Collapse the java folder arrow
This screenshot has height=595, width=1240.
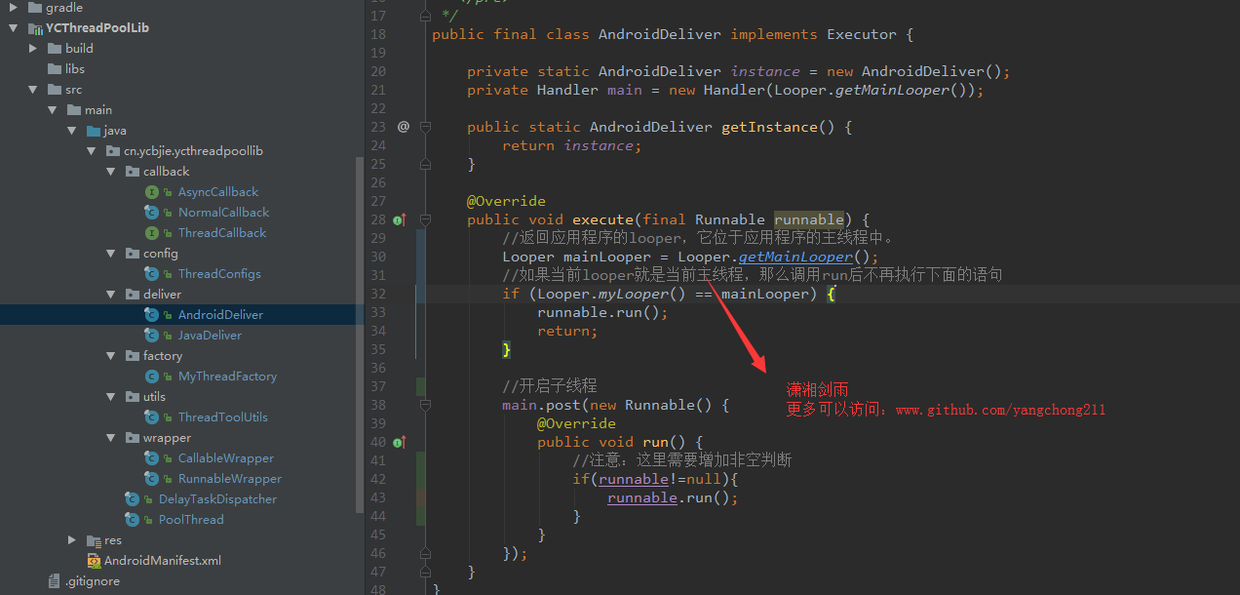(x=72, y=130)
